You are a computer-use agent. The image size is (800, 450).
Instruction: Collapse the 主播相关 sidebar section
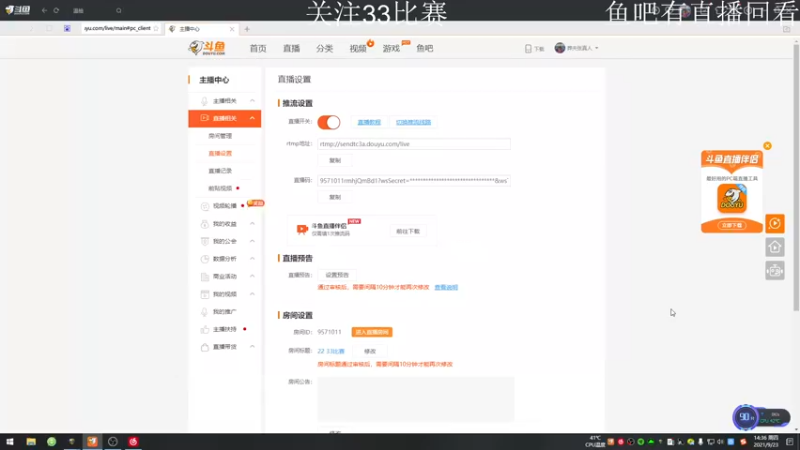click(252, 101)
